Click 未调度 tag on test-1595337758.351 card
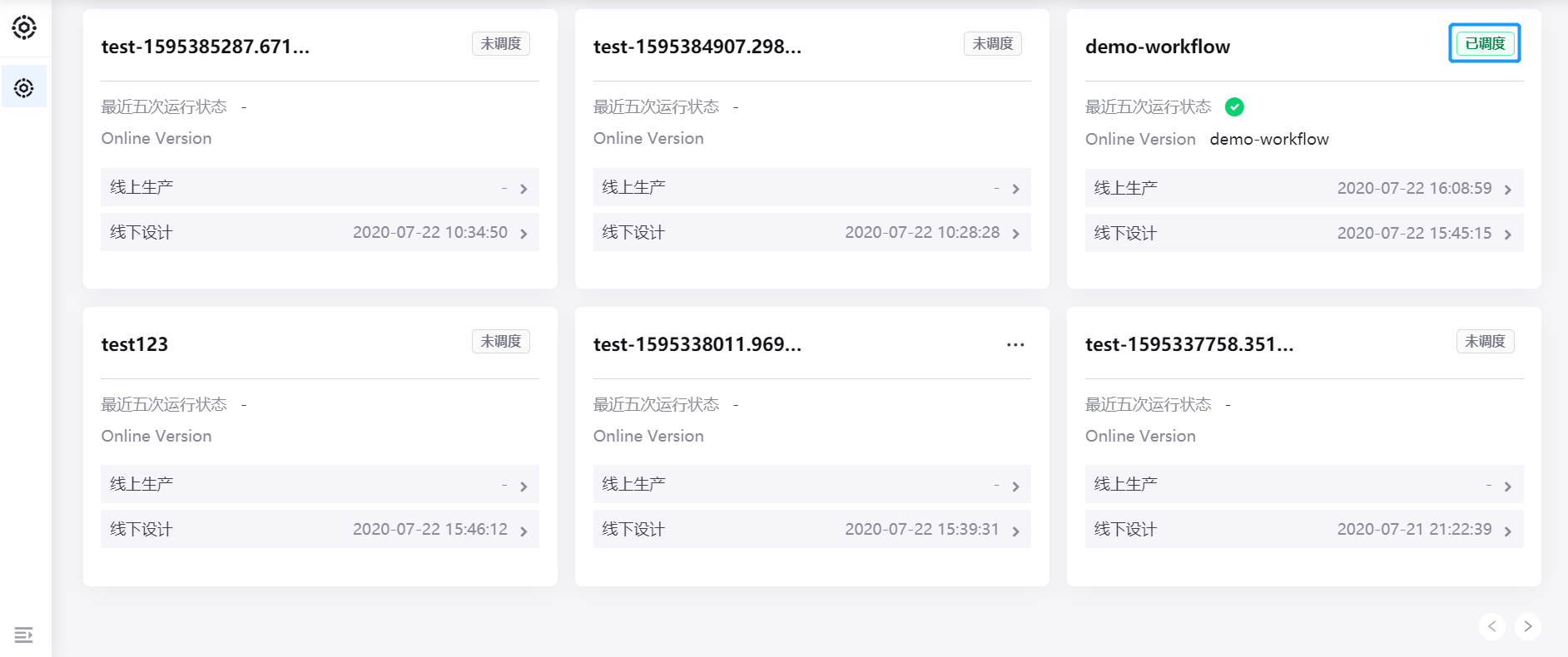 pos(1485,341)
